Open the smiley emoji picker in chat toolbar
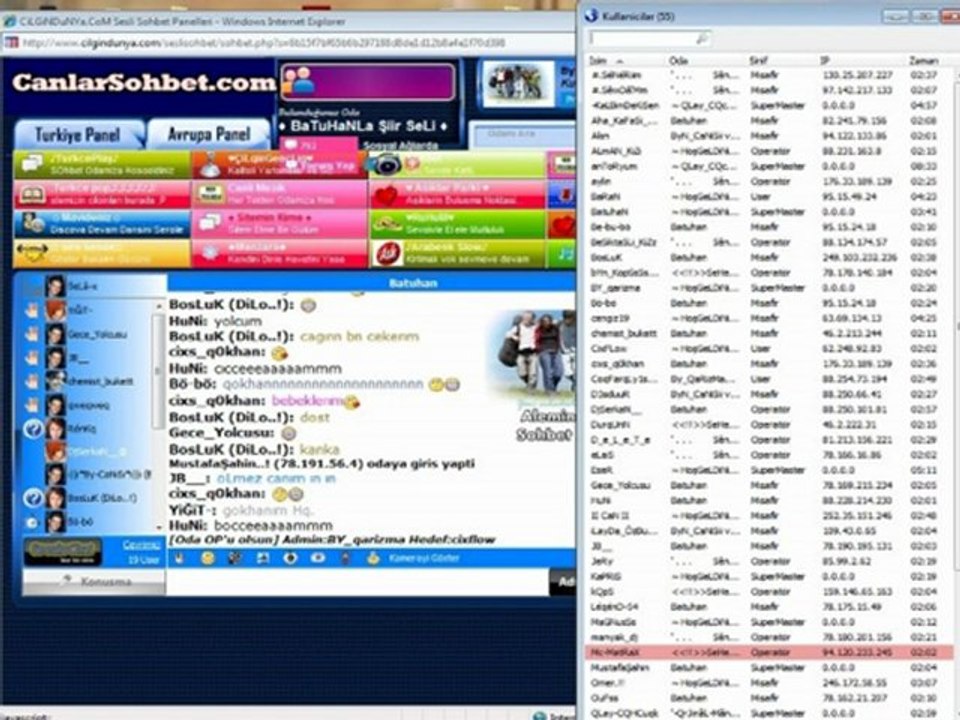 (208, 558)
